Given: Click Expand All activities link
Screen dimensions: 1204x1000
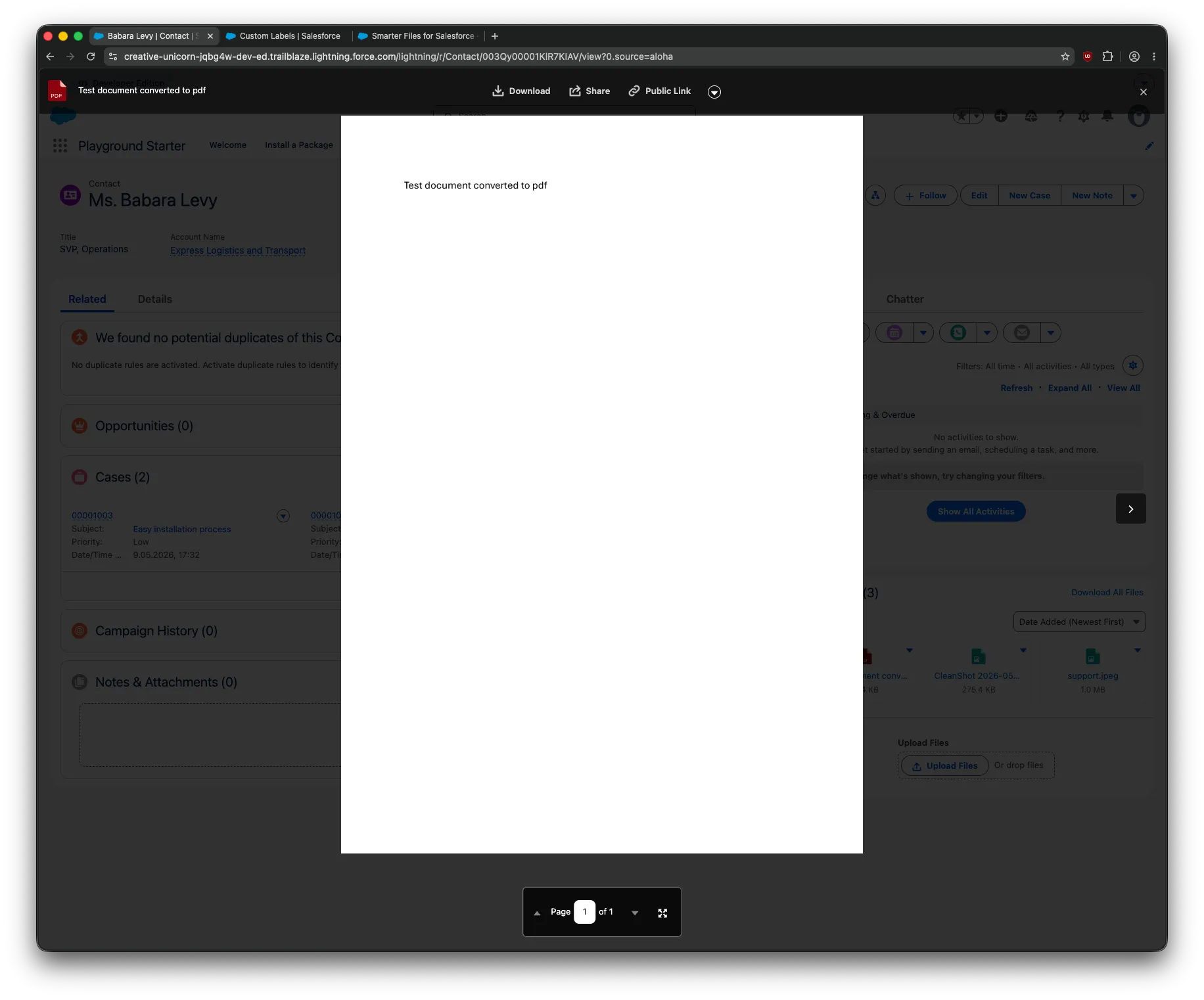Looking at the screenshot, I should (1069, 388).
